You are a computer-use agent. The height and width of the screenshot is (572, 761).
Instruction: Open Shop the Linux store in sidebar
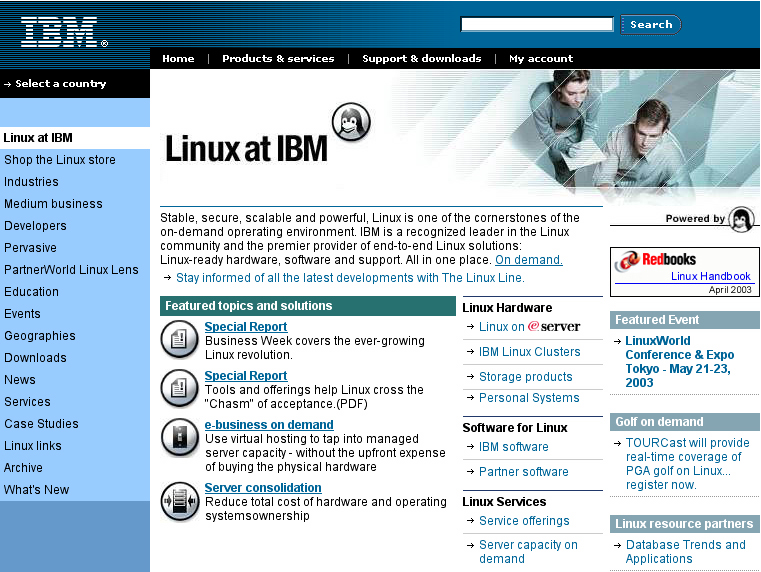point(60,160)
